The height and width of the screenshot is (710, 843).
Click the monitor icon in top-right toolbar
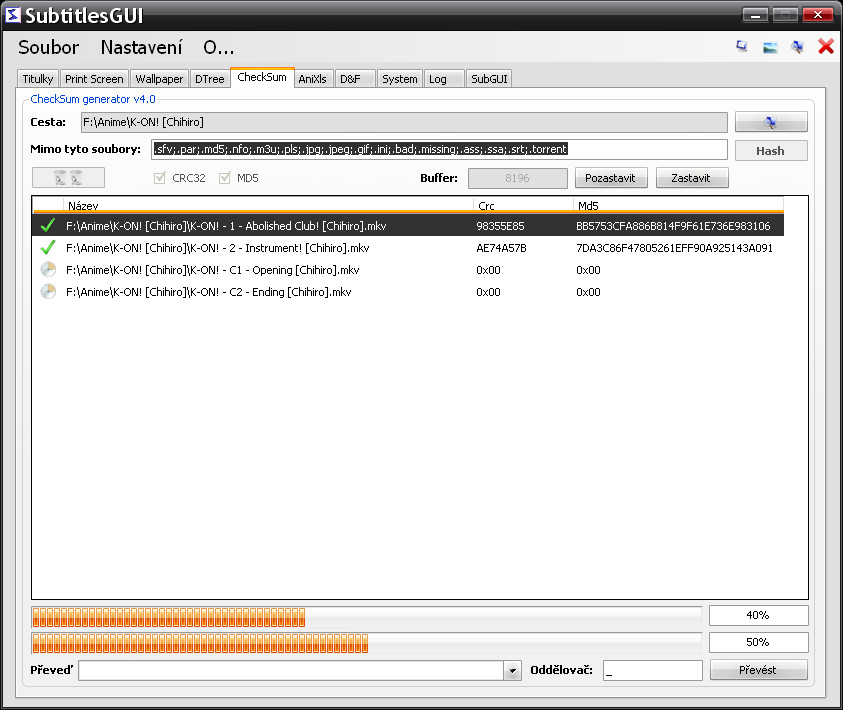click(742, 47)
